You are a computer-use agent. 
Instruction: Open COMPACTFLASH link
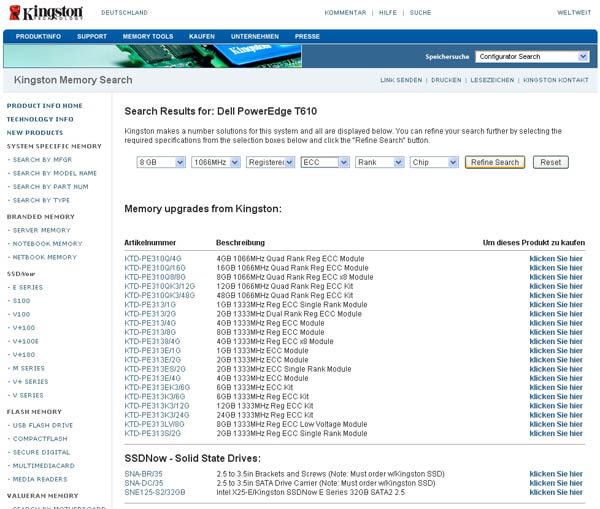(40, 439)
